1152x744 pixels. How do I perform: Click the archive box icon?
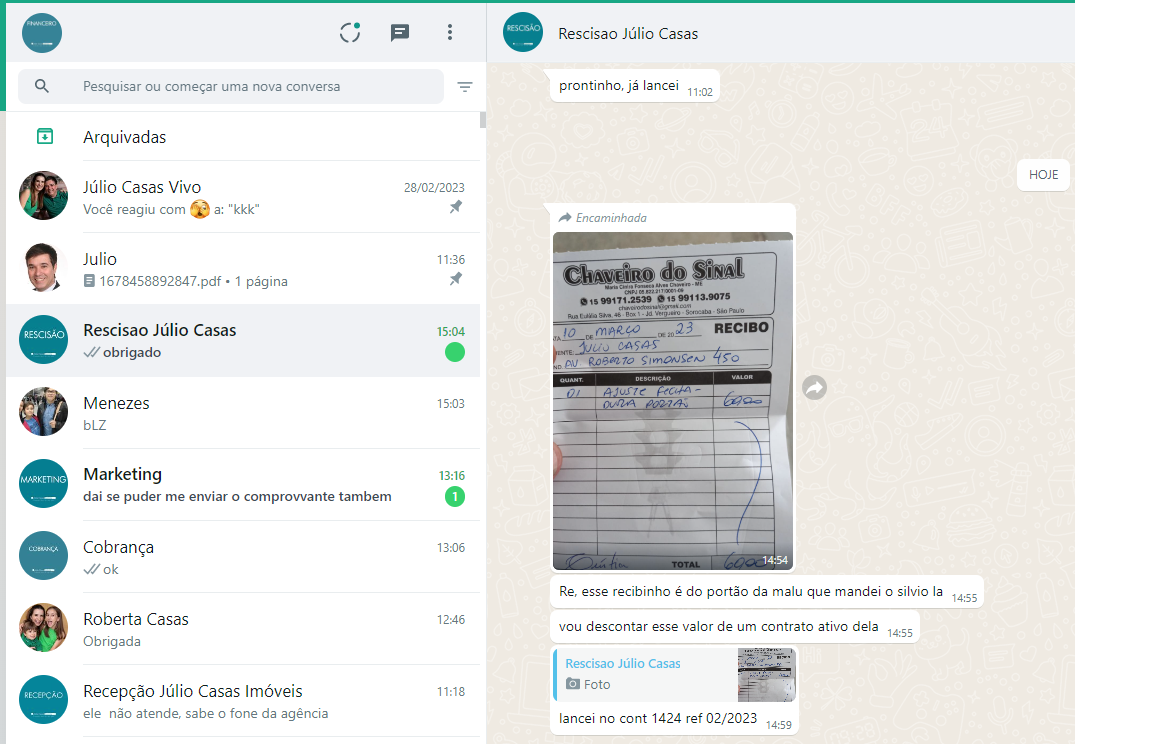click(x=44, y=136)
